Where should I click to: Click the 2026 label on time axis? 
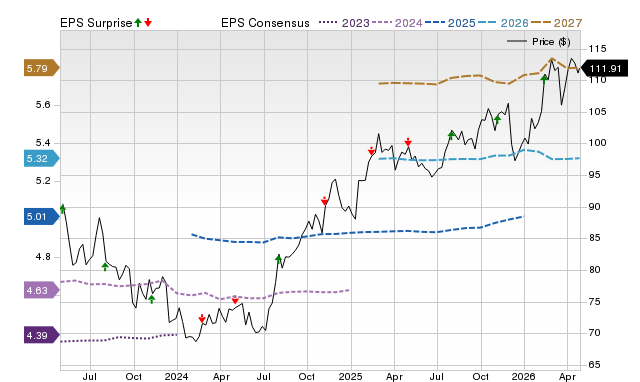[x=524, y=376]
